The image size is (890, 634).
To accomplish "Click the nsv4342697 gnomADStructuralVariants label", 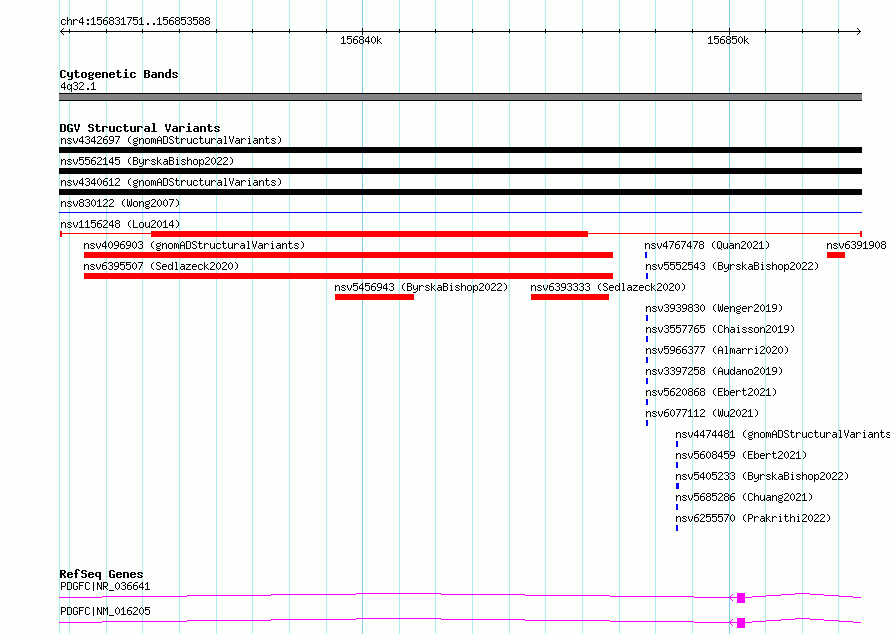I will [171, 140].
